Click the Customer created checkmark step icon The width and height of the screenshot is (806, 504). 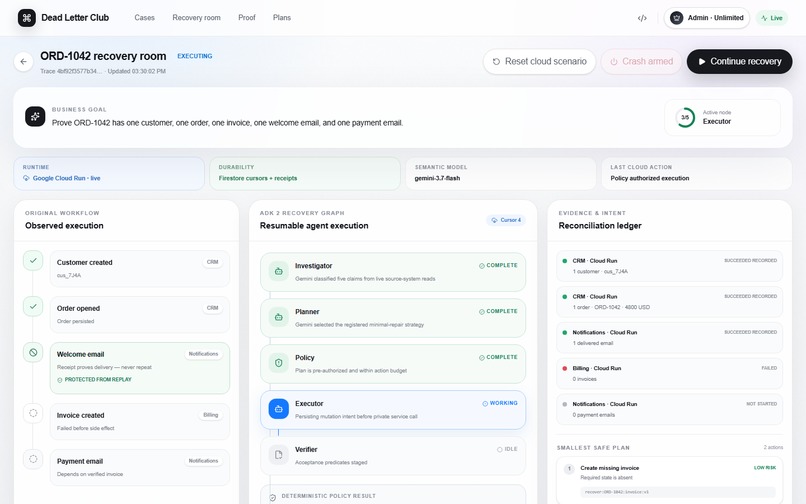coord(33,261)
